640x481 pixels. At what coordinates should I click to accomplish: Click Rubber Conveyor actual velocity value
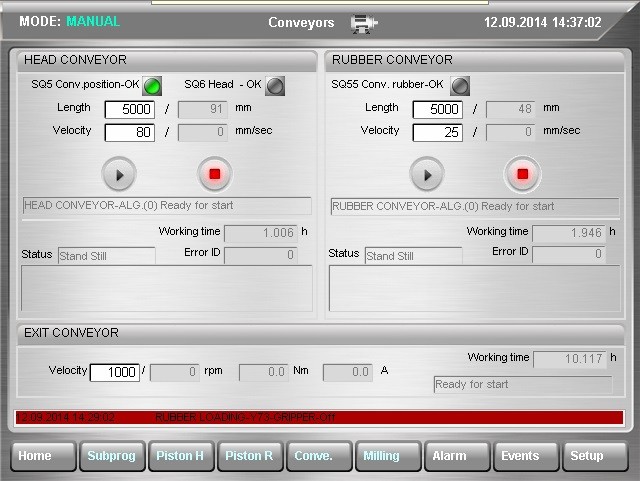tap(511, 132)
